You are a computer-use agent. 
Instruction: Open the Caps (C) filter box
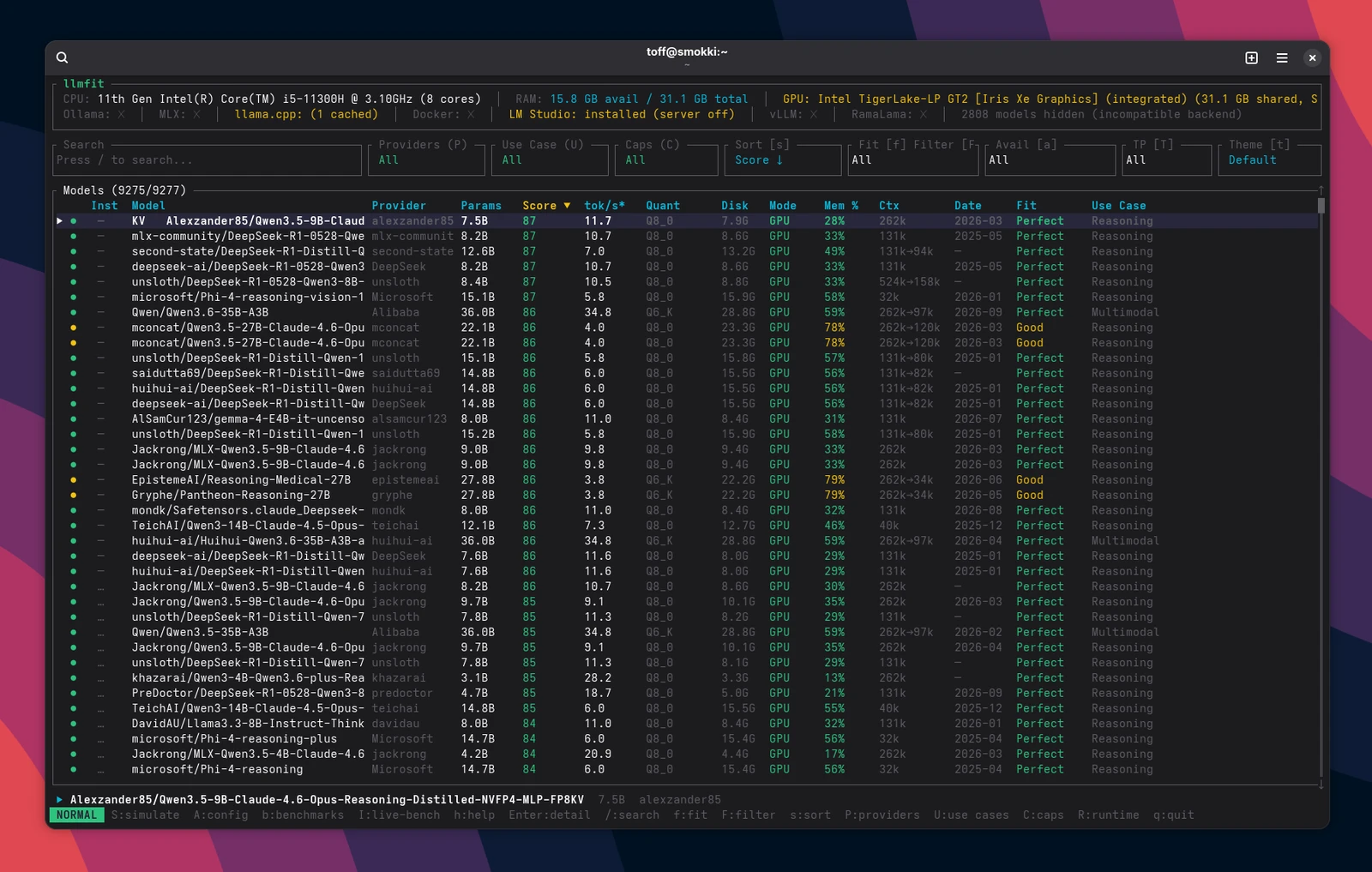tap(666, 159)
